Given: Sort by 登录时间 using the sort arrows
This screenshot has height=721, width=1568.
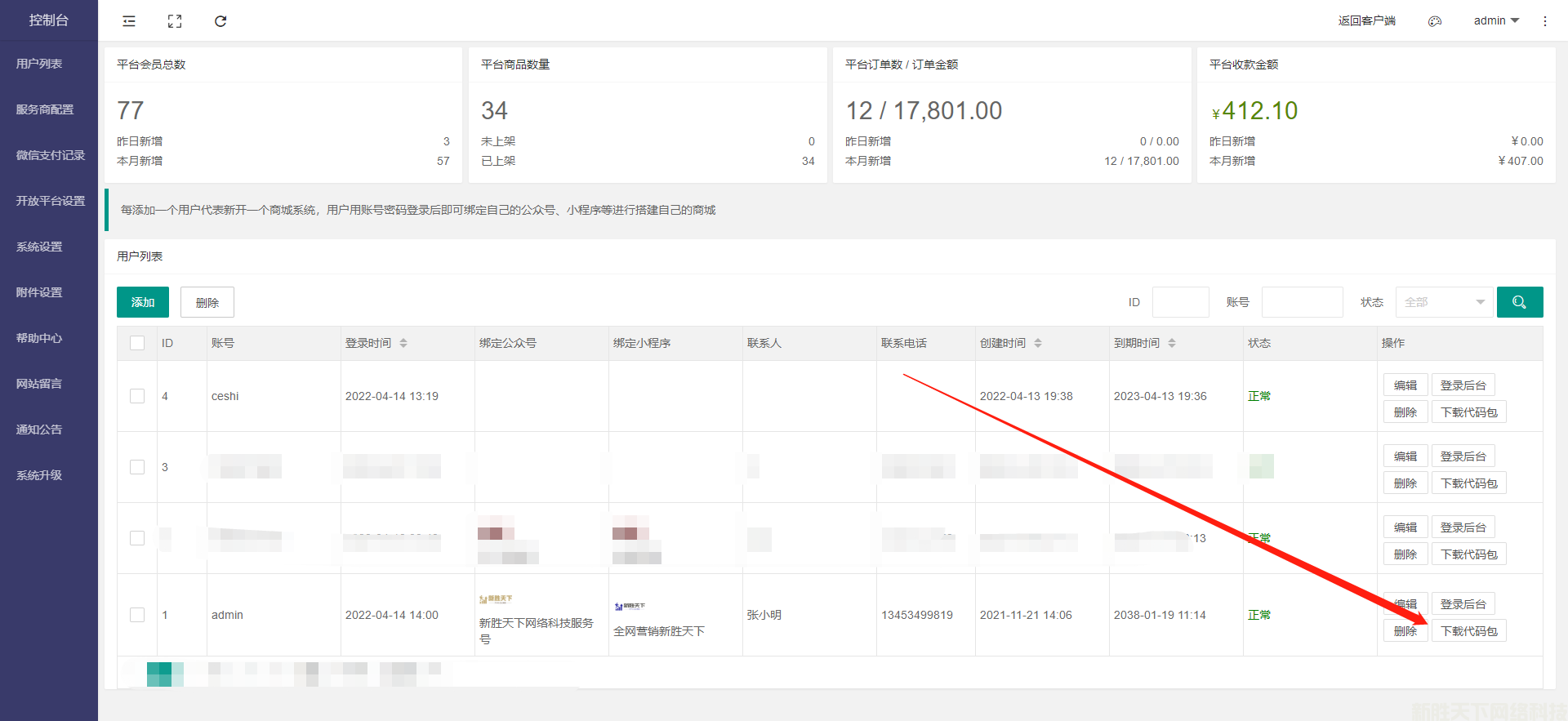Looking at the screenshot, I should (403, 343).
